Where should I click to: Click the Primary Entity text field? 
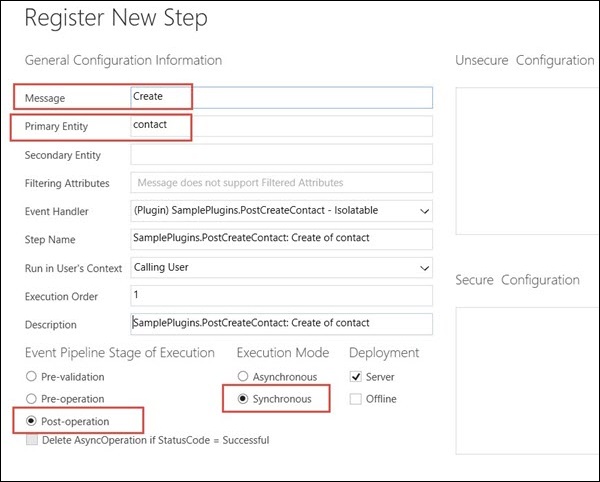(x=281, y=126)
